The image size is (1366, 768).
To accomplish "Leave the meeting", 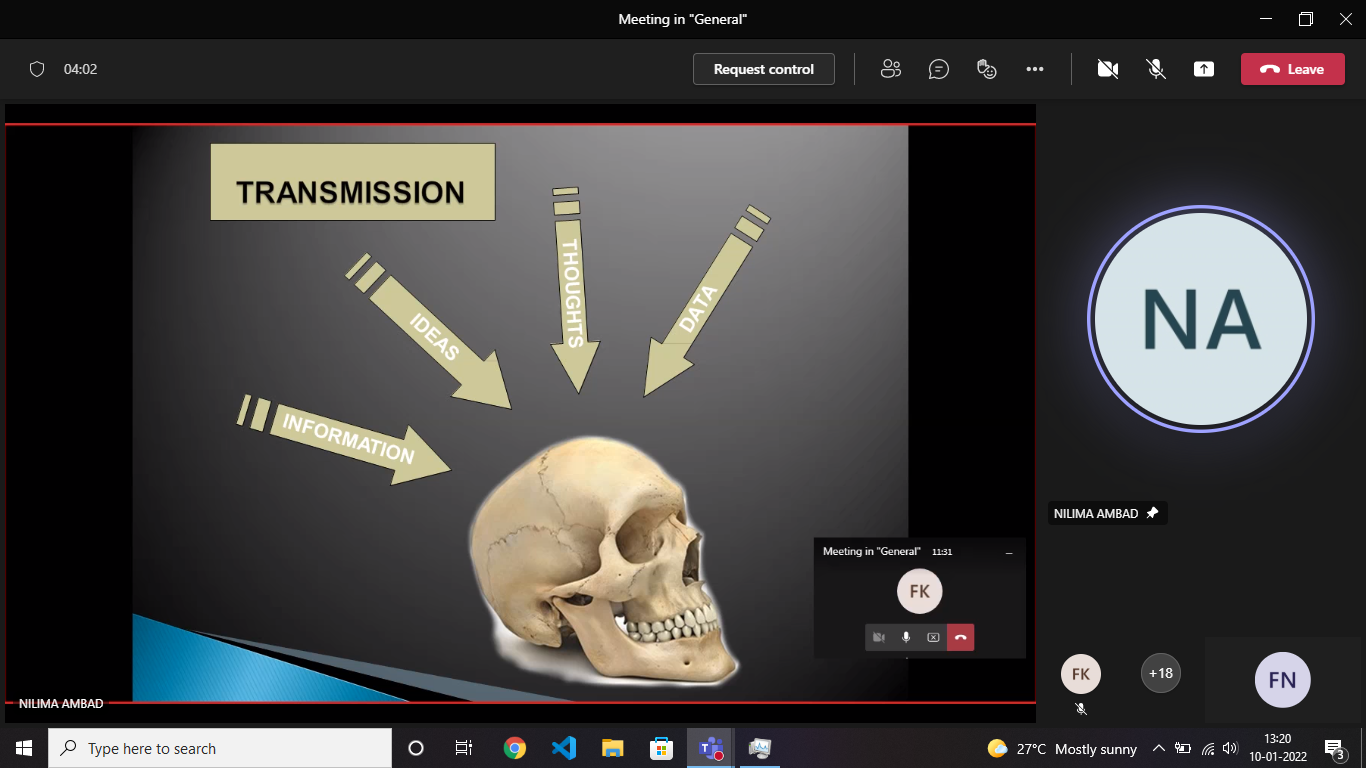I will [x=1292, y=69].
